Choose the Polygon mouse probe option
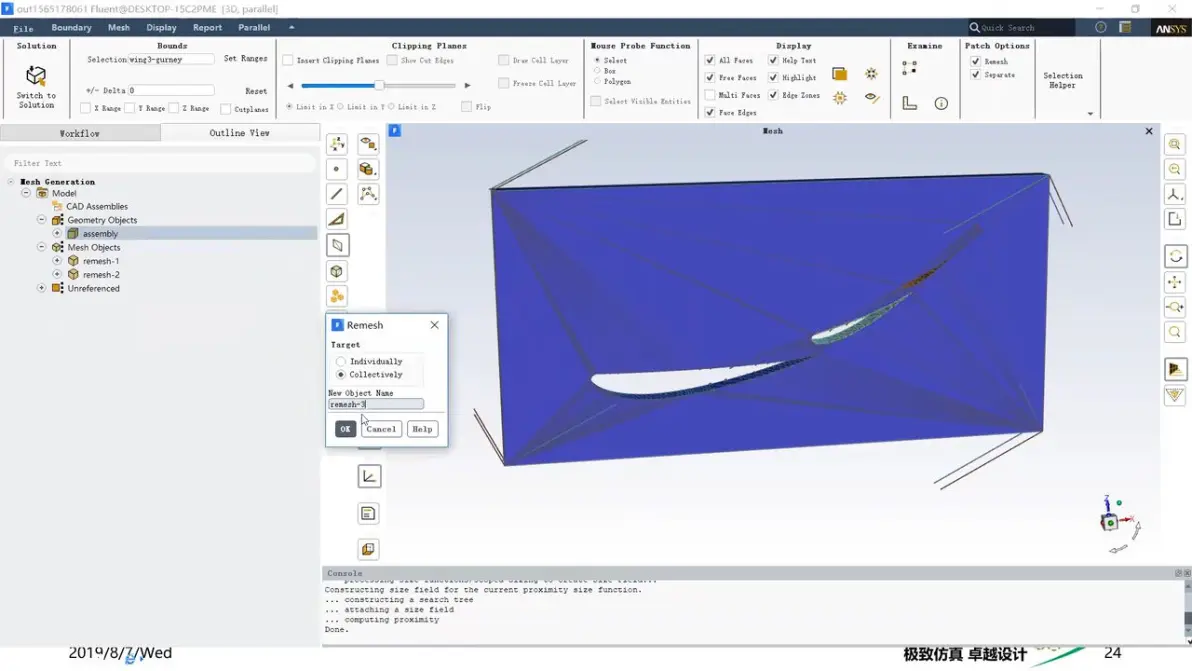 (598, 81)
